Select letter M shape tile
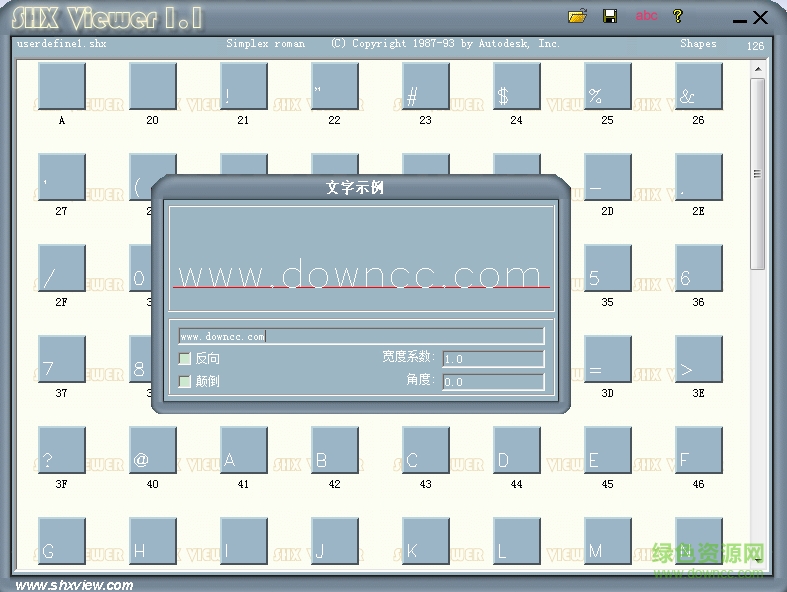Viewport: 787px width, 592px height. (608, 541)
